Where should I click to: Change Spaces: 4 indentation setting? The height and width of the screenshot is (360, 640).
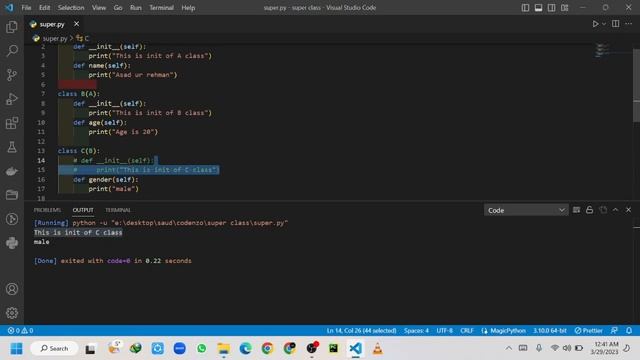pos(416,330)
